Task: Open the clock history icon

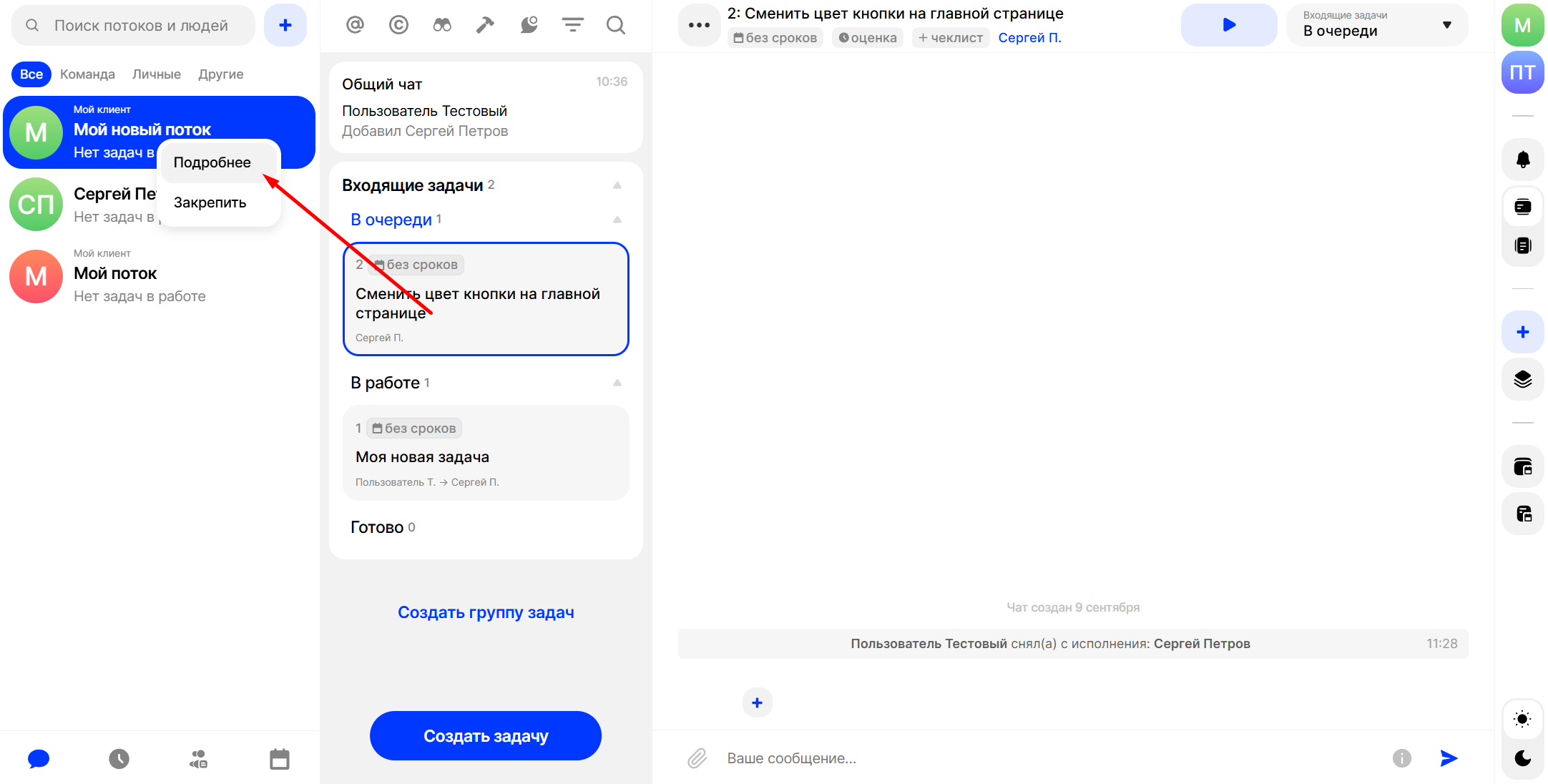Action: (119, 759)
